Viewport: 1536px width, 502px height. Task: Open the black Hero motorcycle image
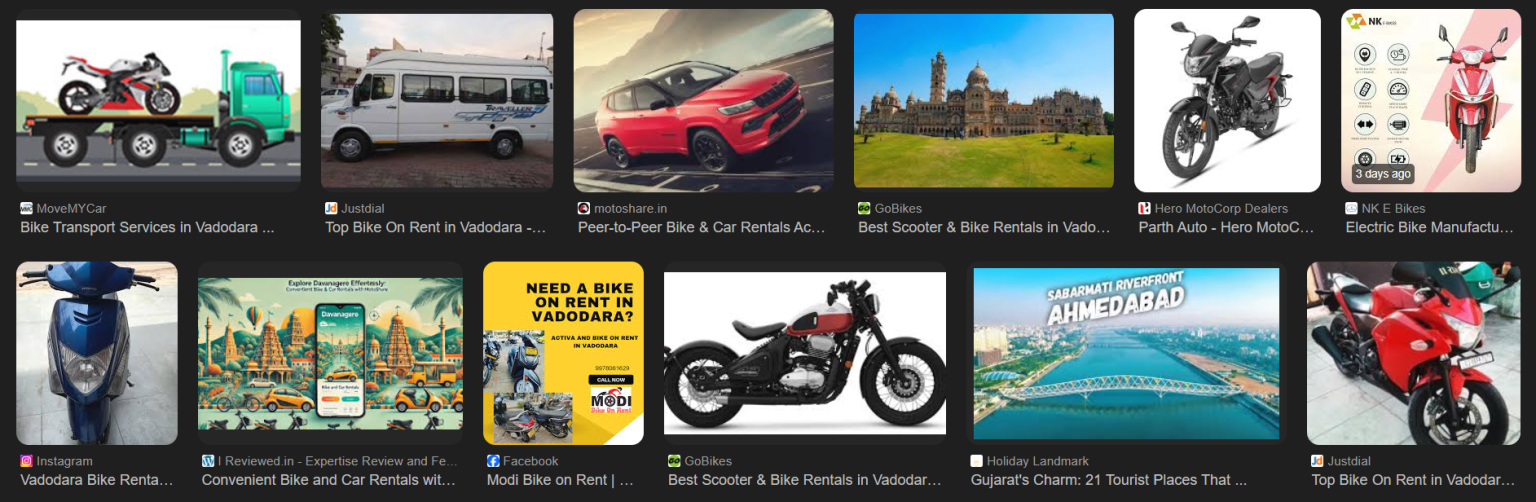[1227, 101]
